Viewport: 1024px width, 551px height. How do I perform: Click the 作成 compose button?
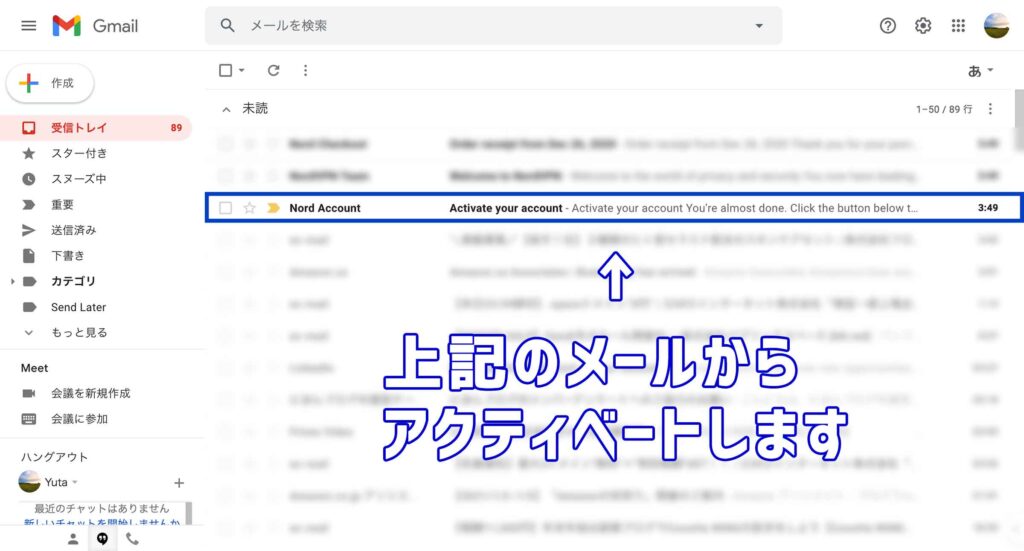(x=50, y=83)
